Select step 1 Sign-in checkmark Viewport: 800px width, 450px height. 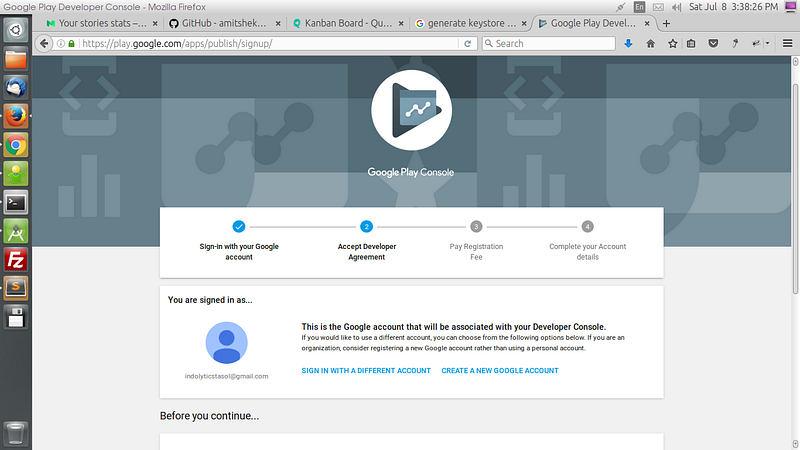(x=239, y=227)
